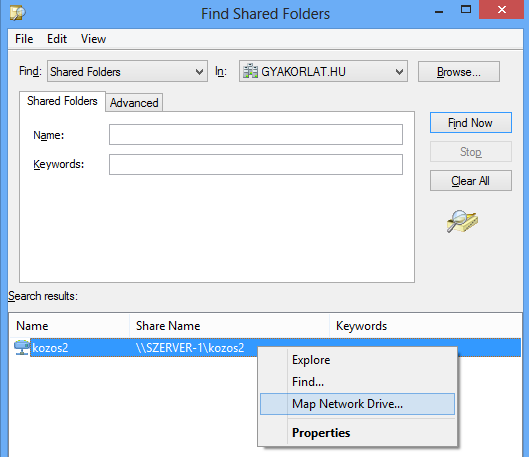Open the View menu
Image resolution: width=529 pixels, height=457 pixels.
tap(93, 39)
